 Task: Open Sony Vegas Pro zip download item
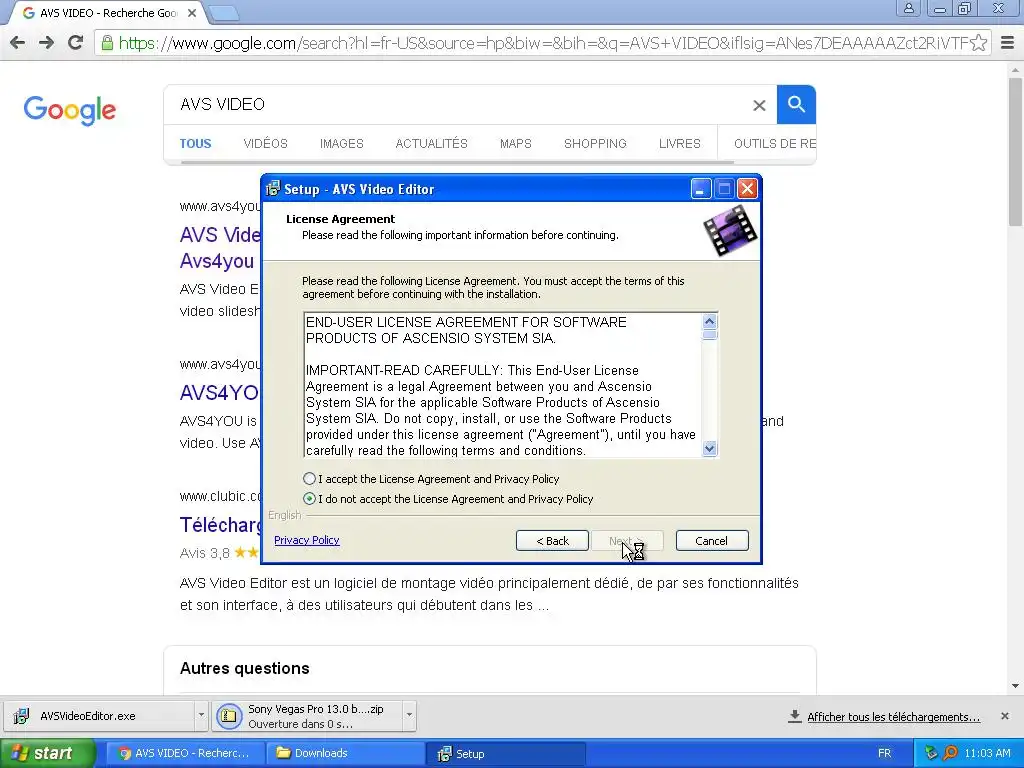pos(307,716)
